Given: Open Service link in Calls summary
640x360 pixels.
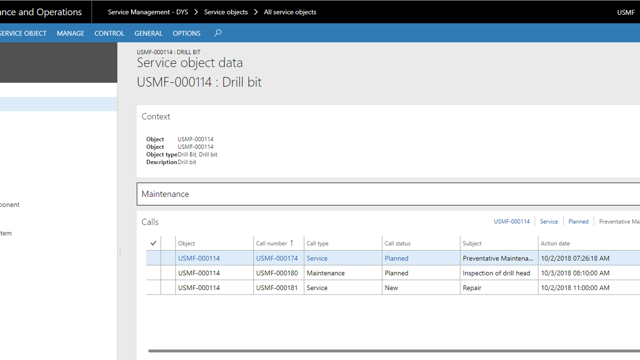Looking at the screenshot, I should tap(549, 221).
